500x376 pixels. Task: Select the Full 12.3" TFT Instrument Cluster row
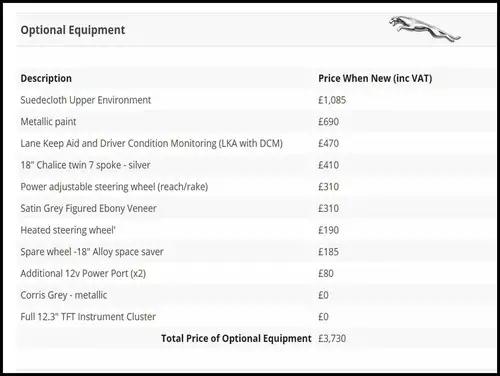click(256, 317)
